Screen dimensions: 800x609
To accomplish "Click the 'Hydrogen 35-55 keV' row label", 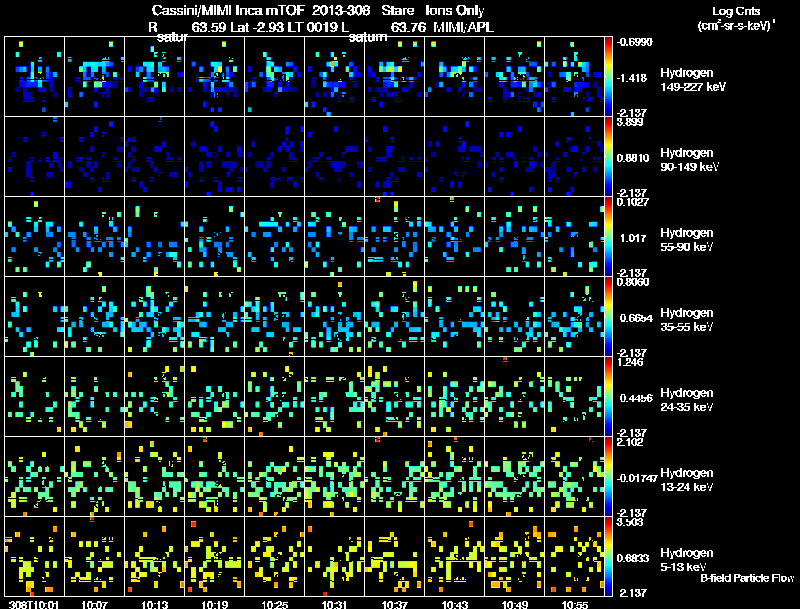I will click(687, 320).
